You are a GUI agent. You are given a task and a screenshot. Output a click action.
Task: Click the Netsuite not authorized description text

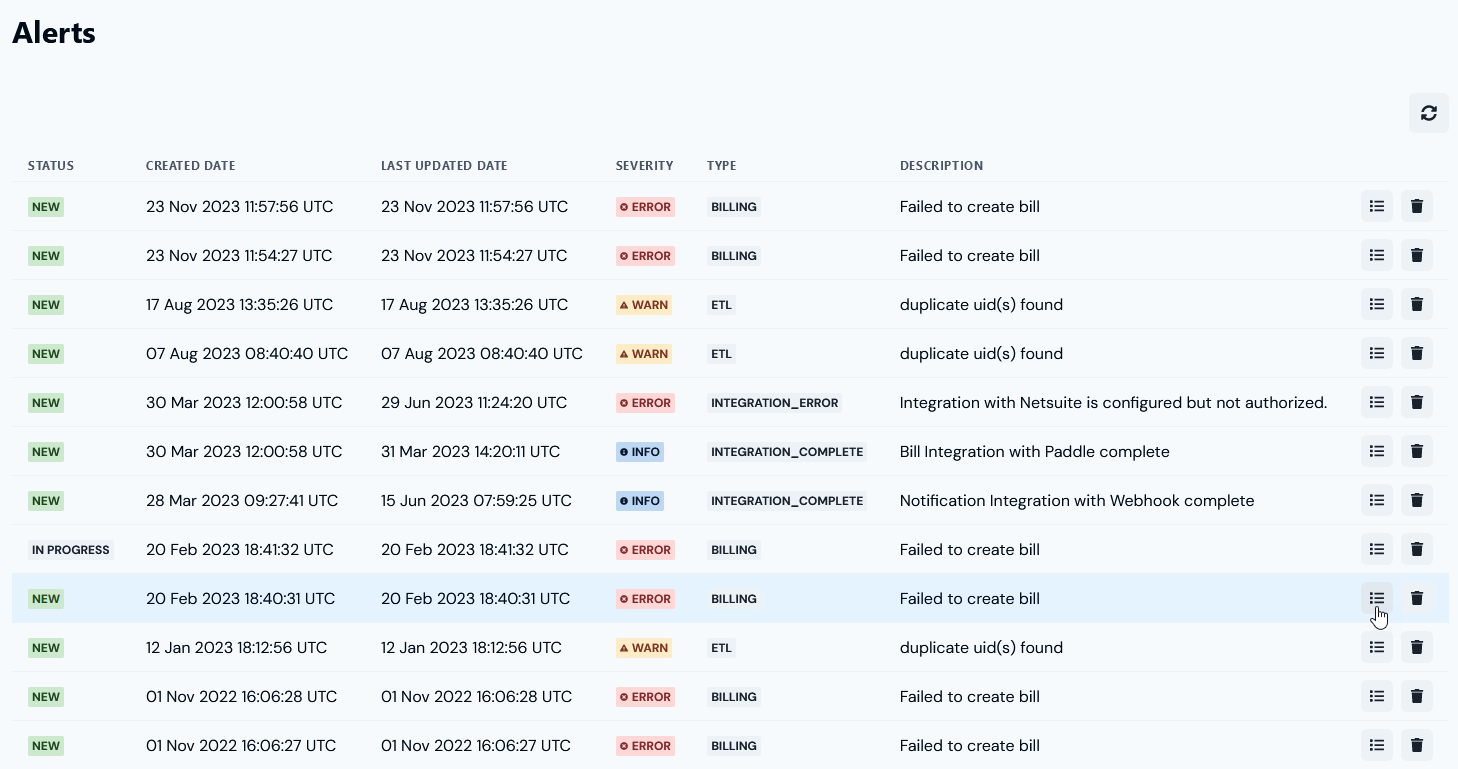[x=1113, y=403]
